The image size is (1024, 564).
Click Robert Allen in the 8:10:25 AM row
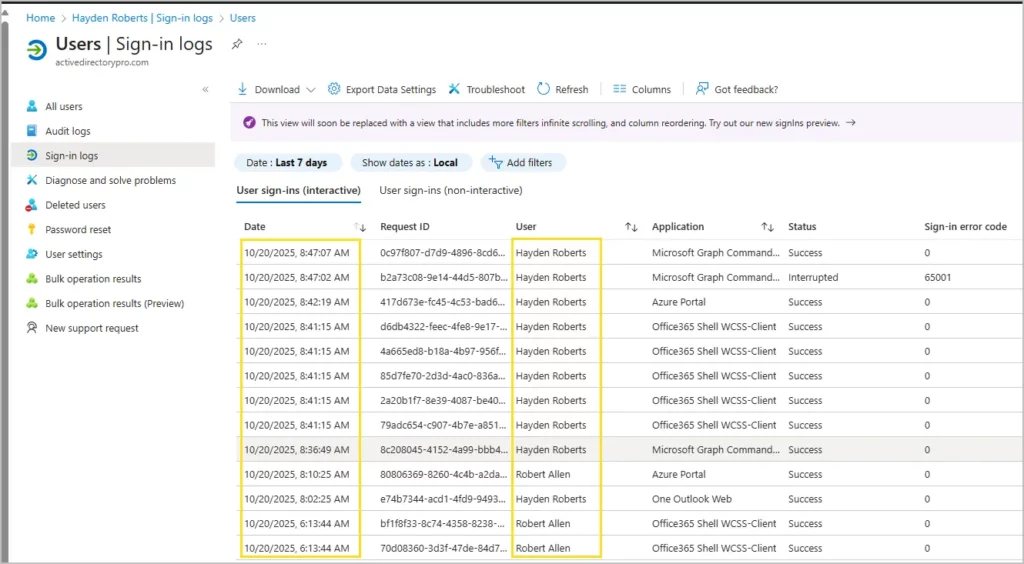[543, 475]
